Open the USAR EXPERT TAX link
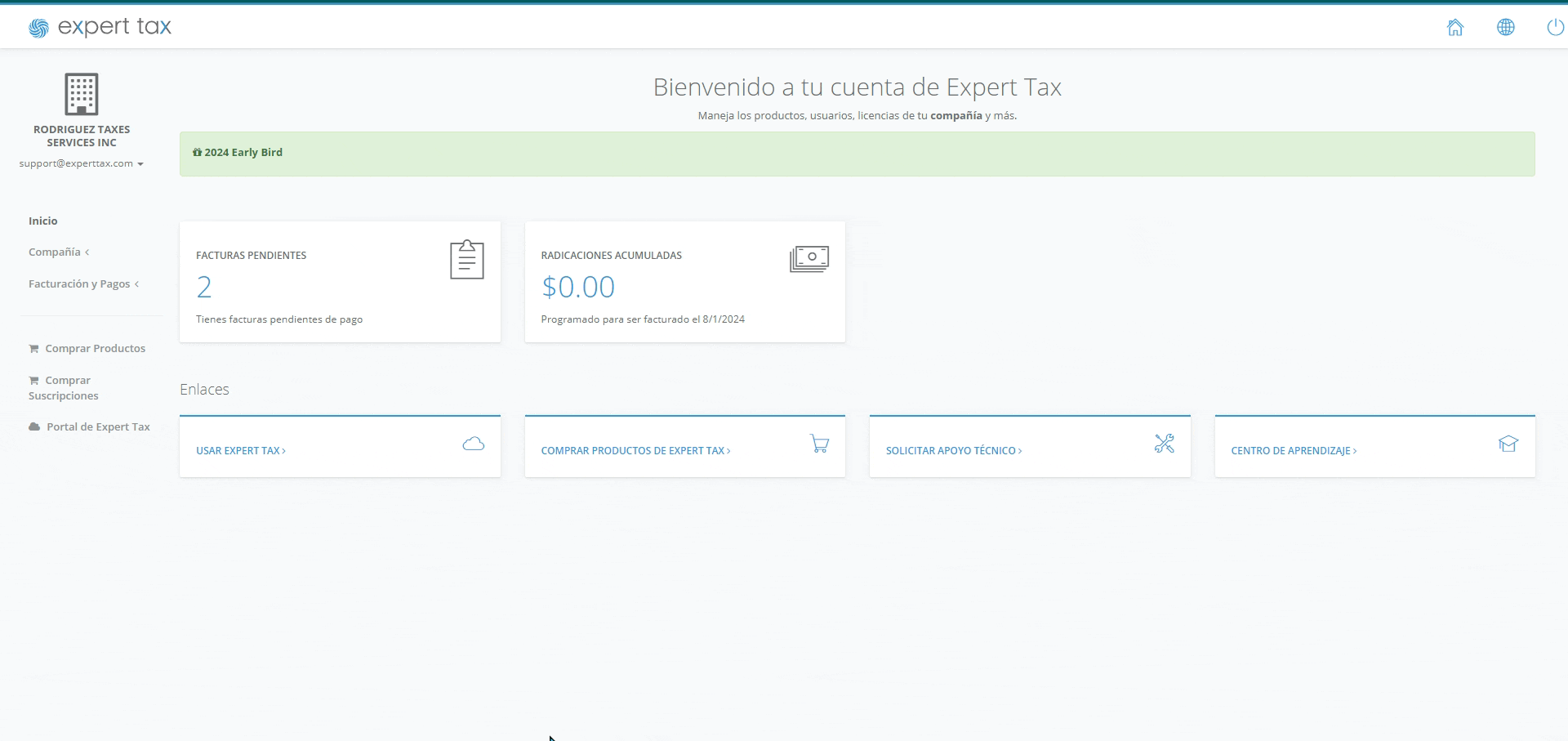The height and width of the screenshot is (741, 1568). click(x=241, y=450)
